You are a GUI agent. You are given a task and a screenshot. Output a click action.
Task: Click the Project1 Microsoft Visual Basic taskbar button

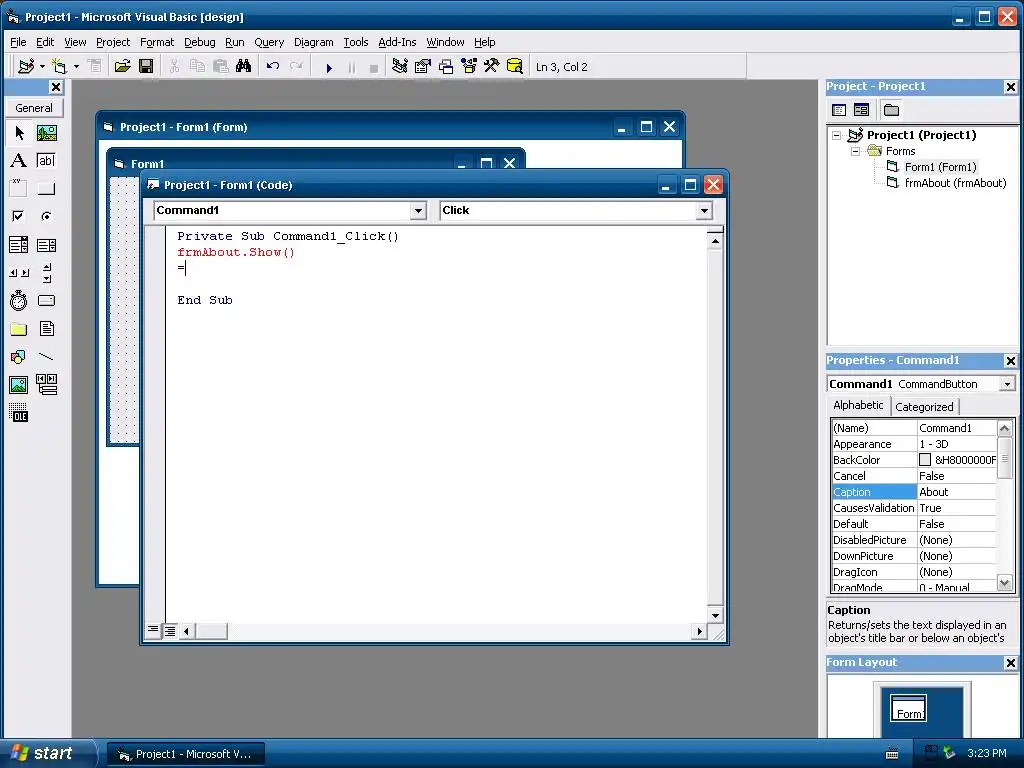[x=185, y=754]
